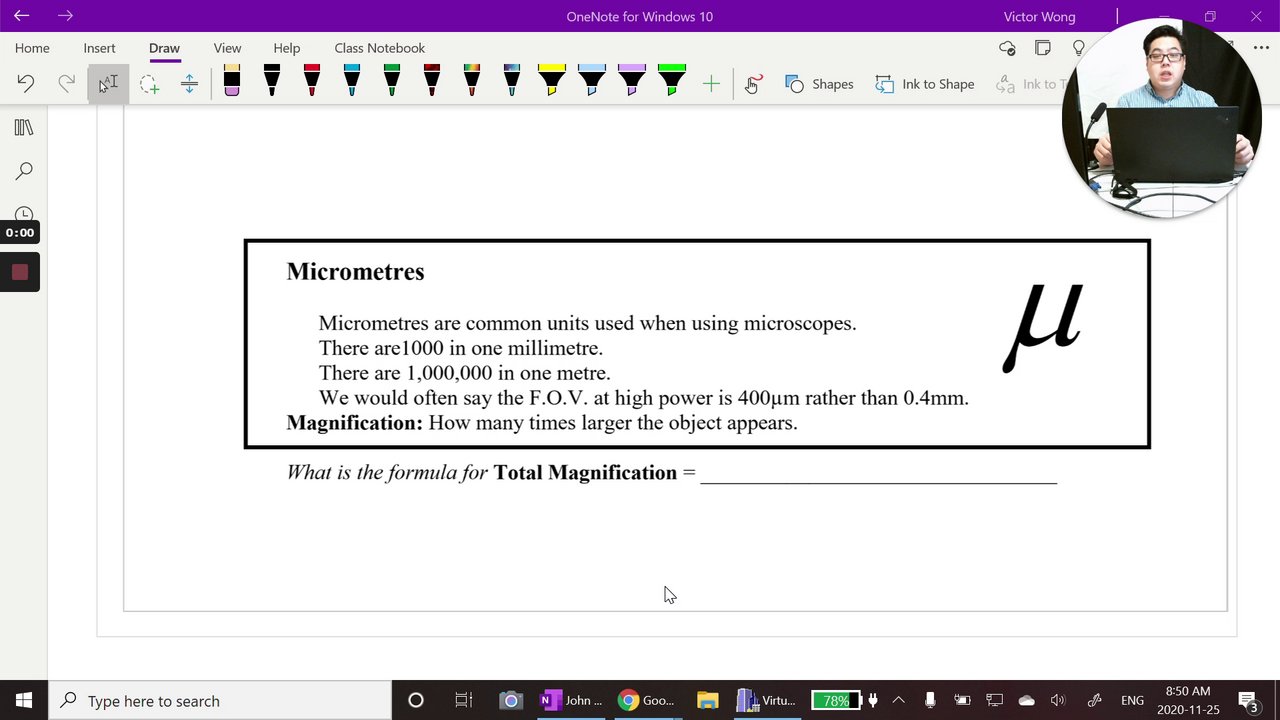Enable Ink to Shape

925,84
